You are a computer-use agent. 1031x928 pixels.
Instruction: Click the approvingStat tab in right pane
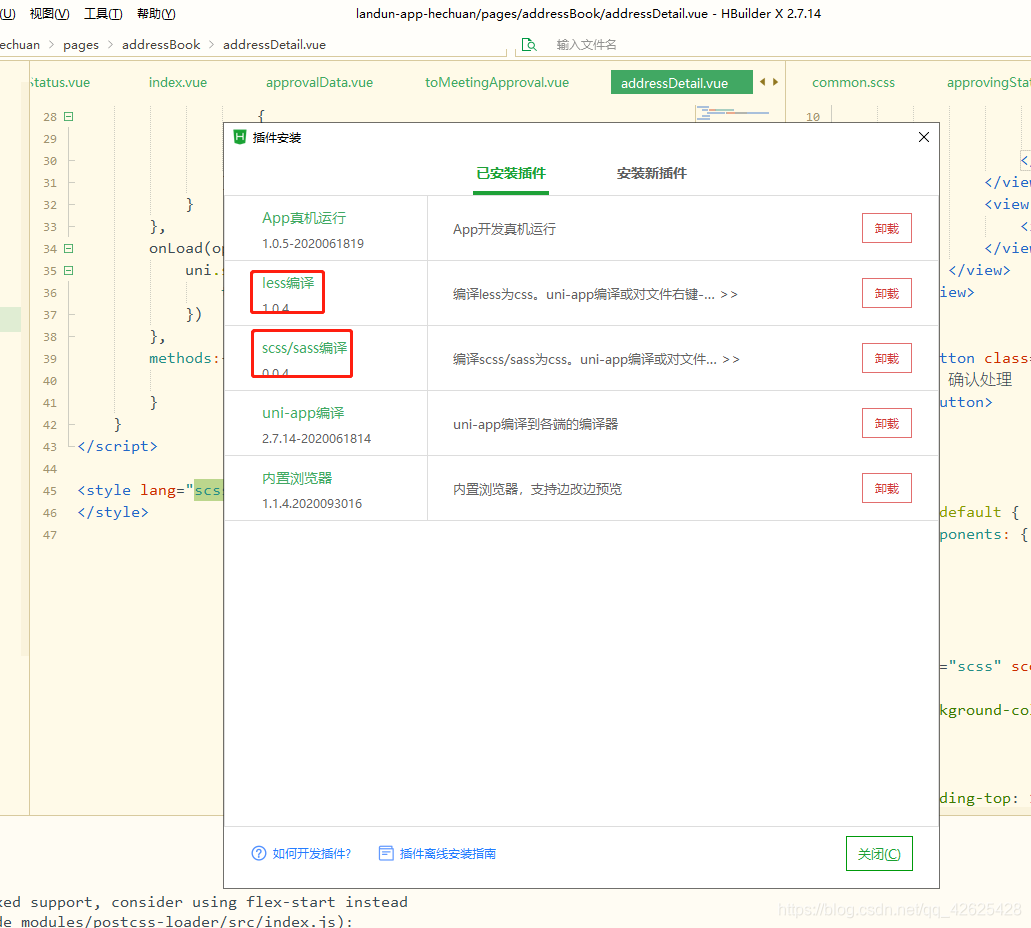tap(988, 82)
